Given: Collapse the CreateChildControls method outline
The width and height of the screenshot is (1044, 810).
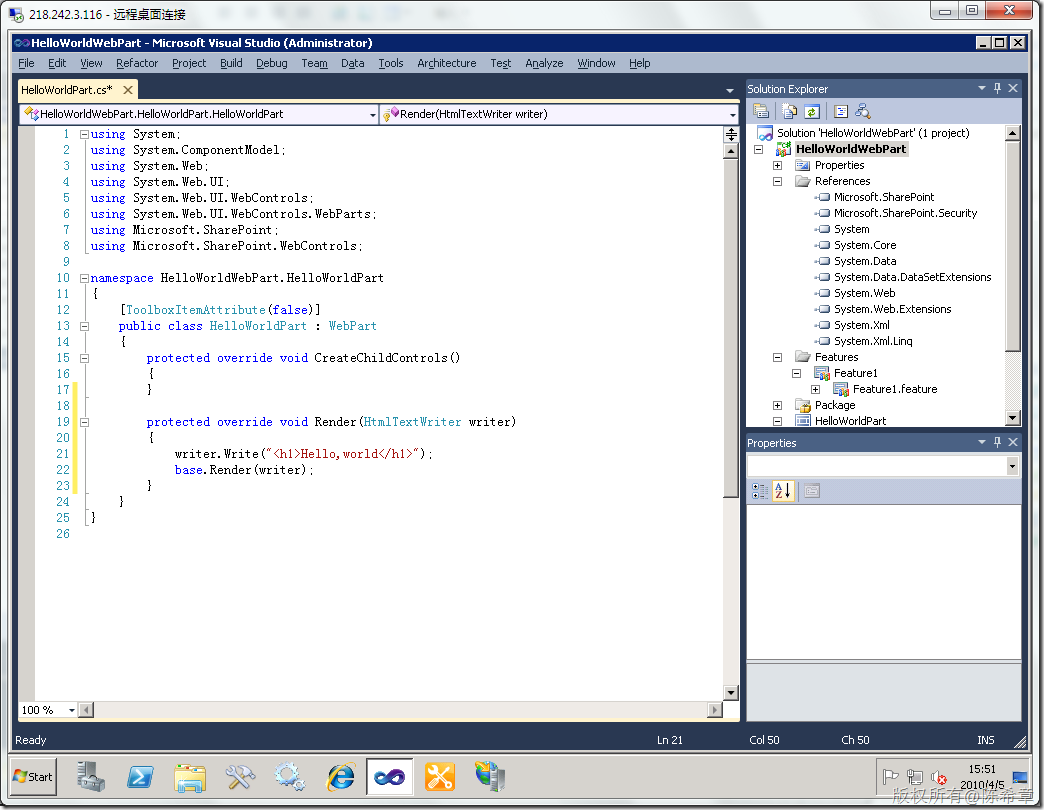Looking at the screenshot, I should tap(85, 358).
